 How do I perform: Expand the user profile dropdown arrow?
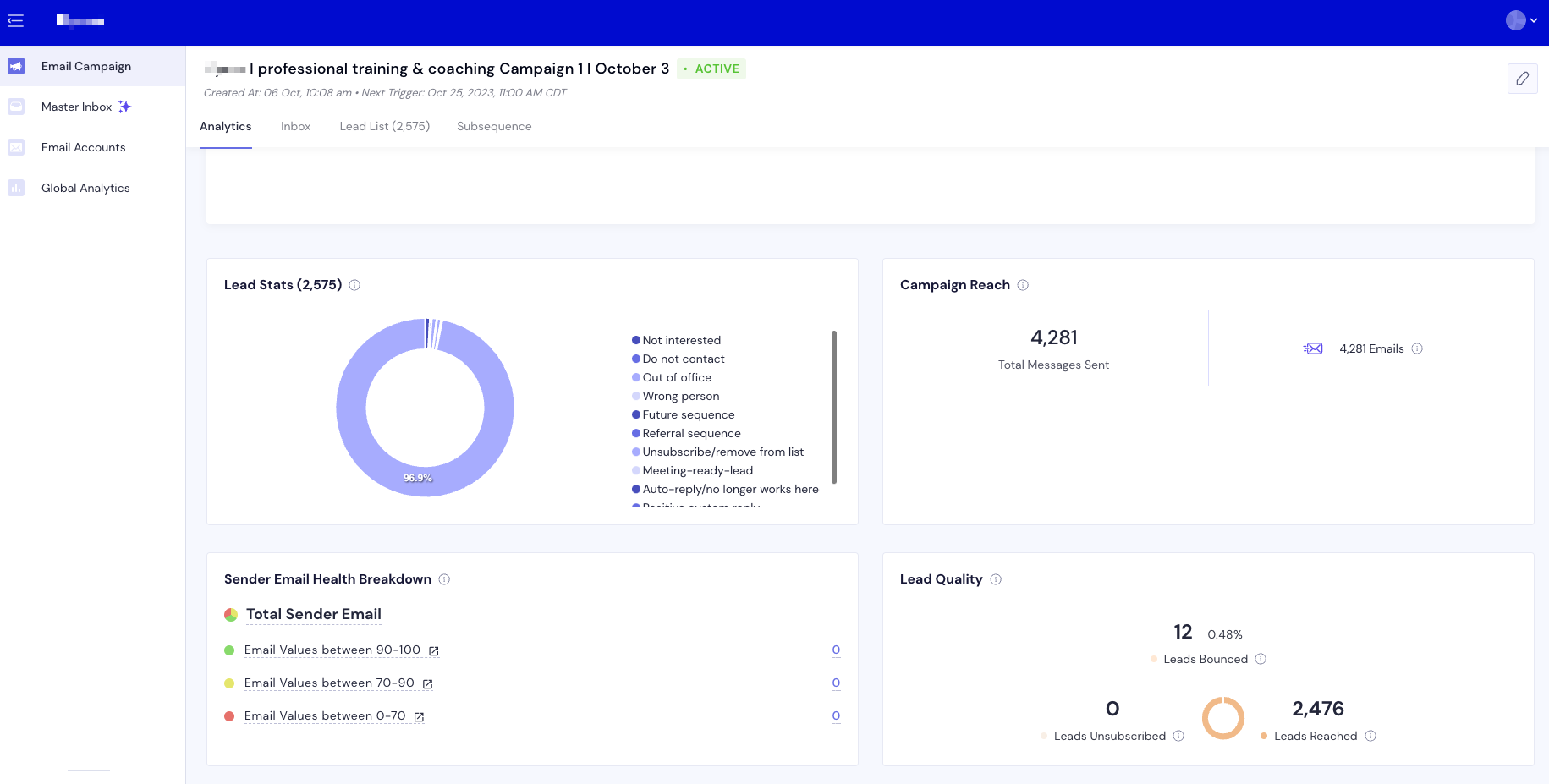[x=1534, y=20]
